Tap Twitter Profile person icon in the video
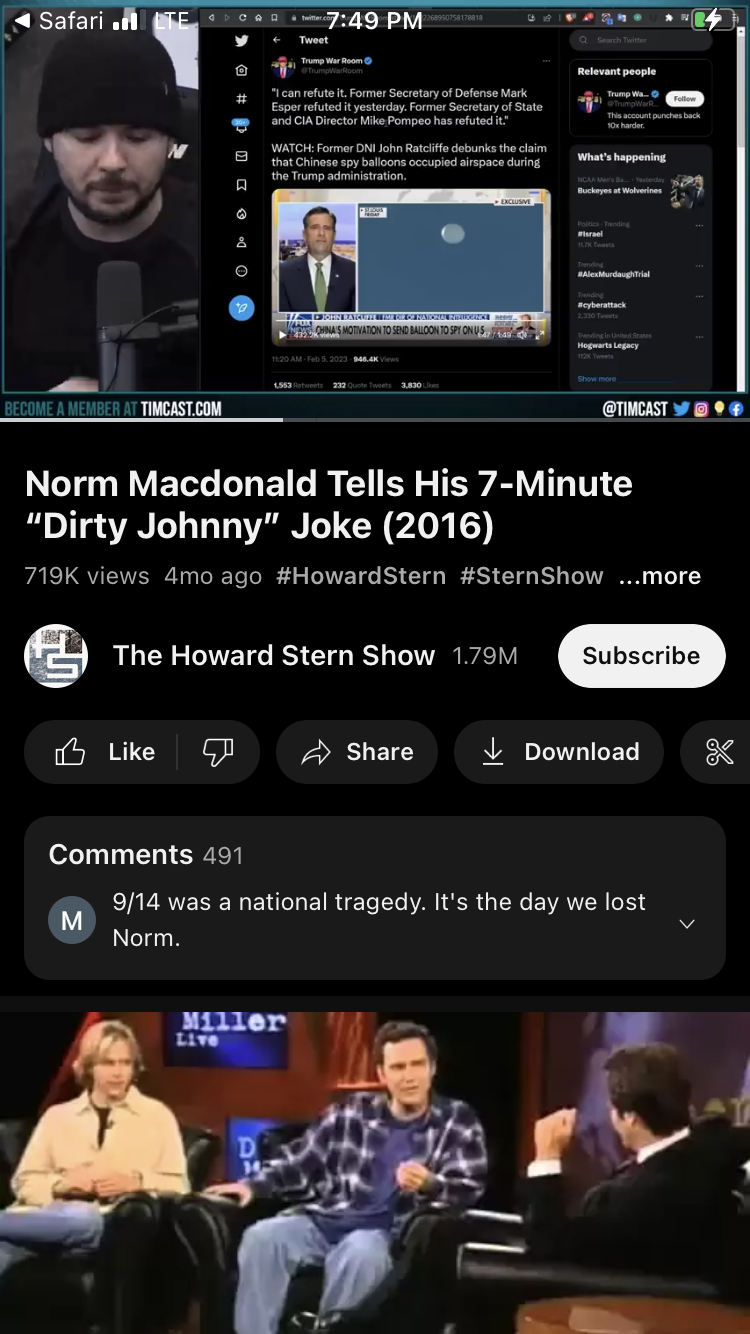Screen dimensions: 750x1334 [241, 243]
